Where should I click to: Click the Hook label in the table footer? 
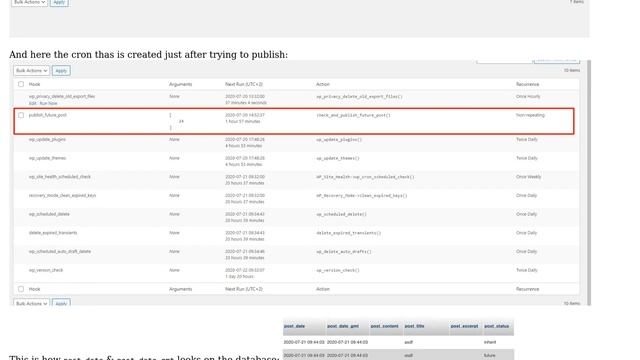coord(35,289)
